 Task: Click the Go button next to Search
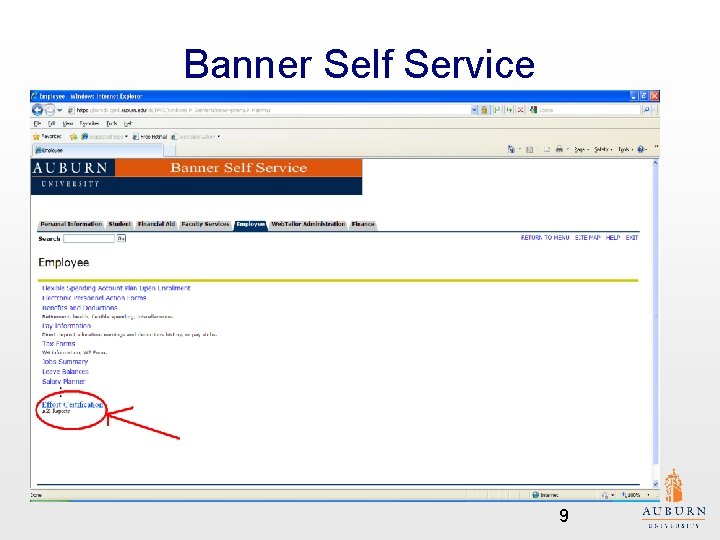tap(121, 238)
